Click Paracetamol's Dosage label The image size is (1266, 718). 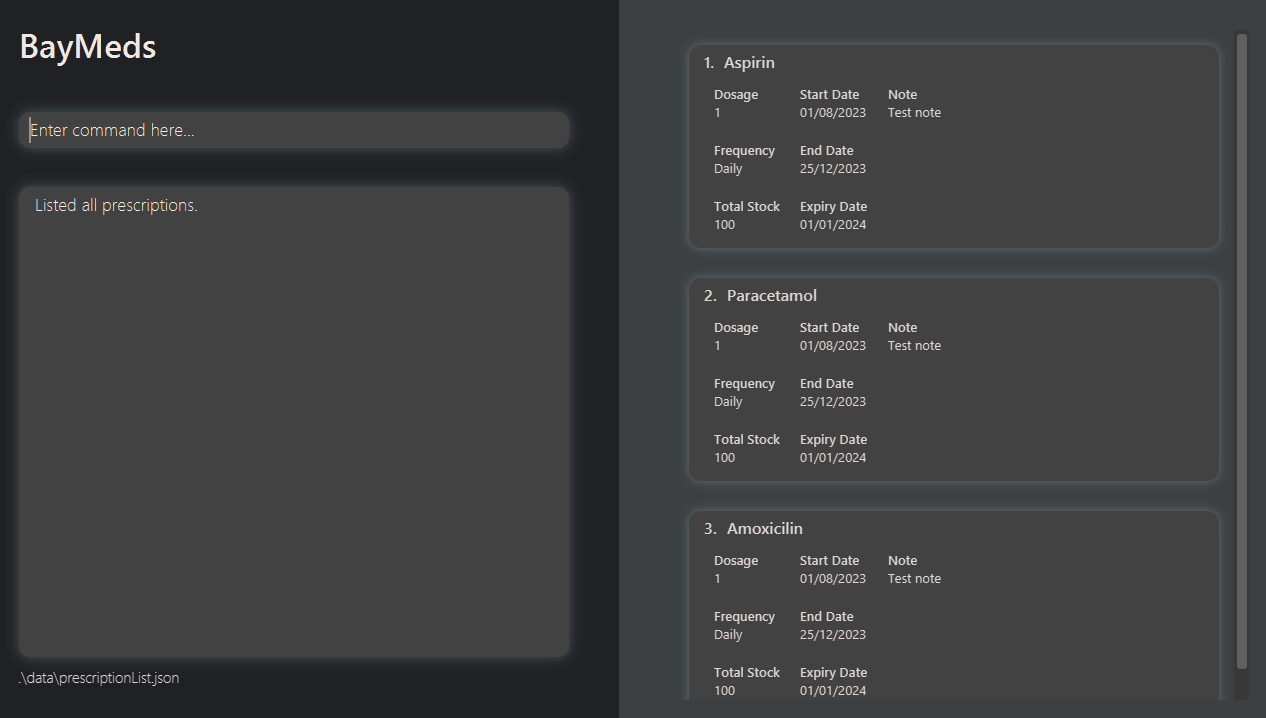pyautogui.click(x=736, y=328)
